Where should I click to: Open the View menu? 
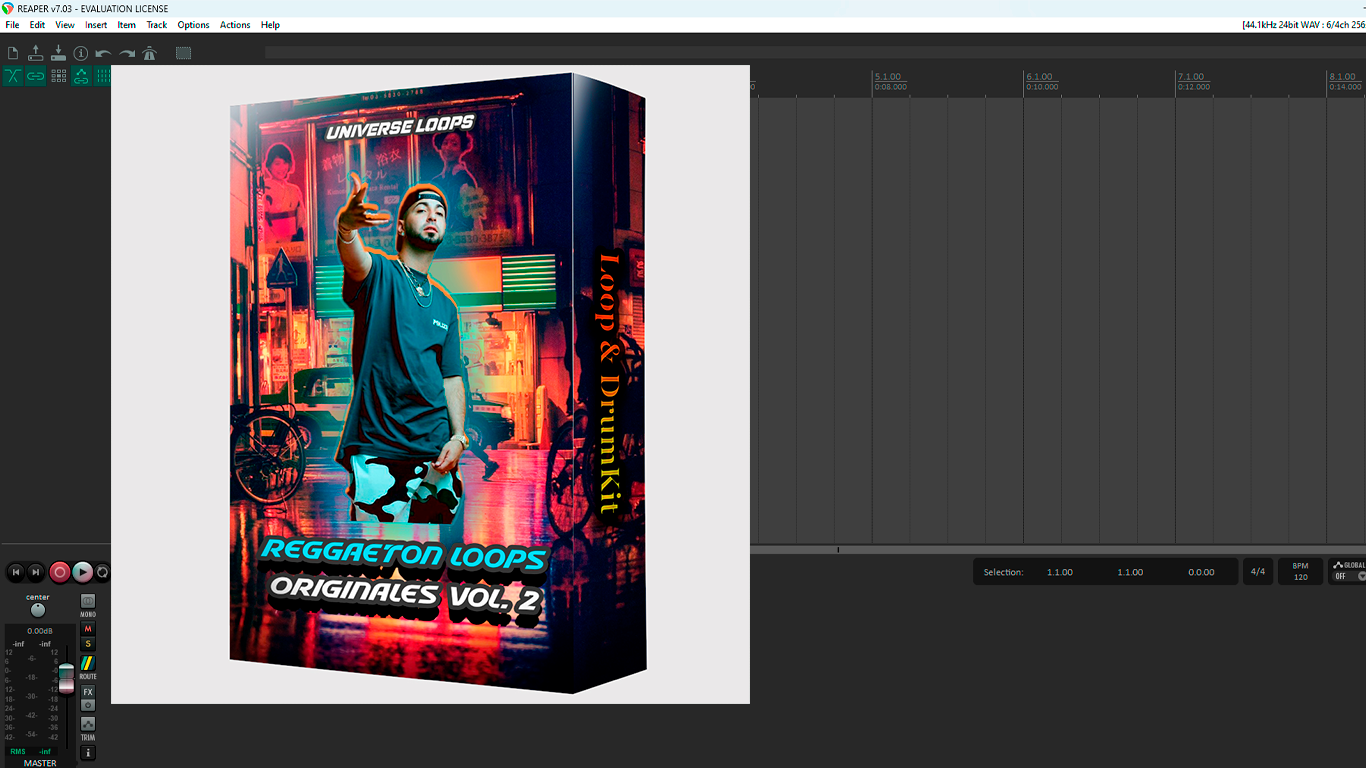(65, 25)
